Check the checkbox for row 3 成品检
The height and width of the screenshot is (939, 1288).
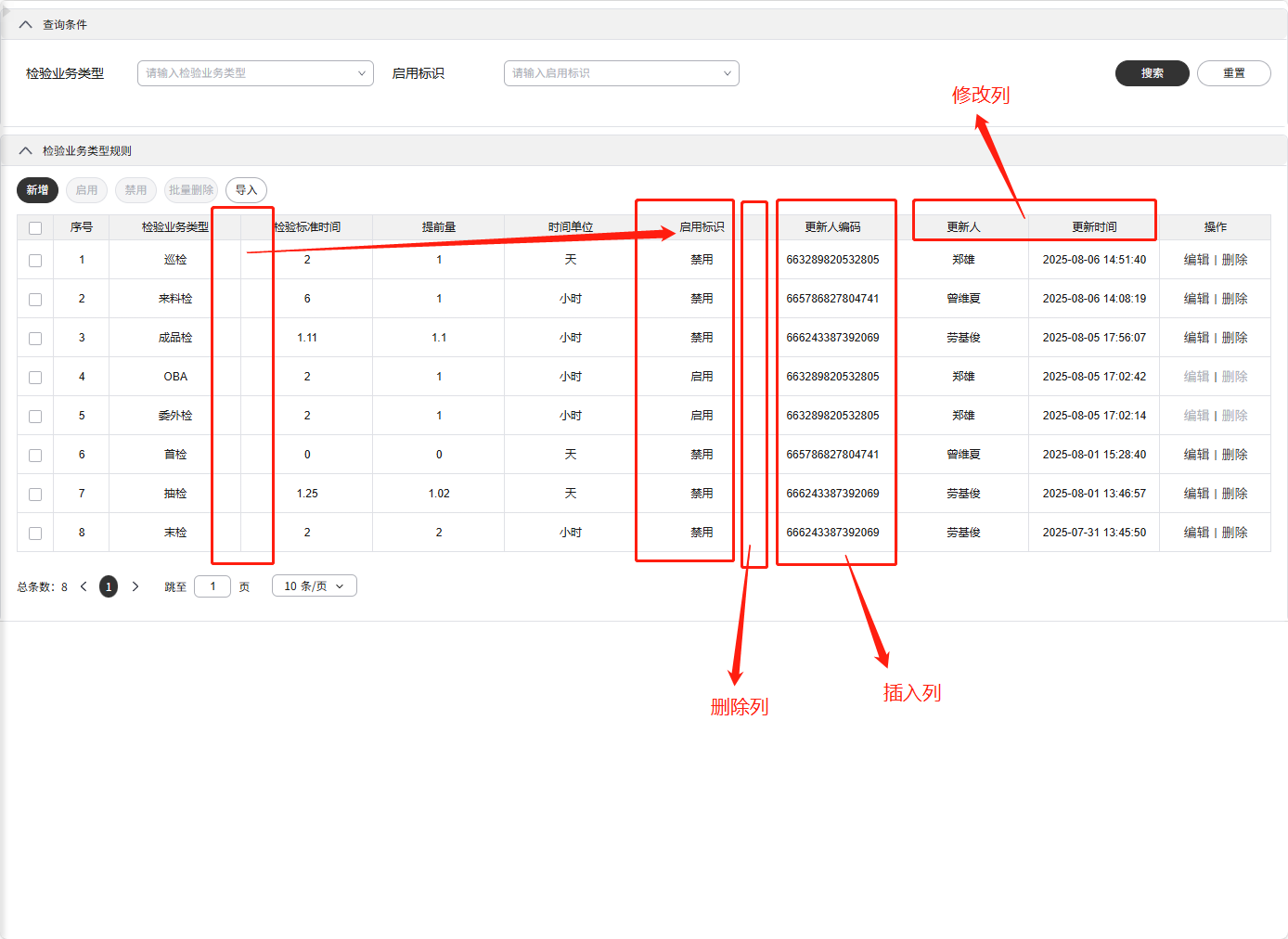[35, 339]
